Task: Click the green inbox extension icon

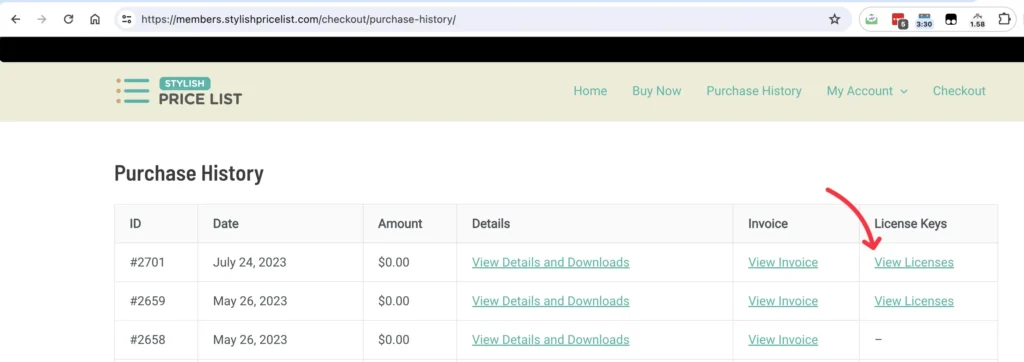Action: coord(871,20)
